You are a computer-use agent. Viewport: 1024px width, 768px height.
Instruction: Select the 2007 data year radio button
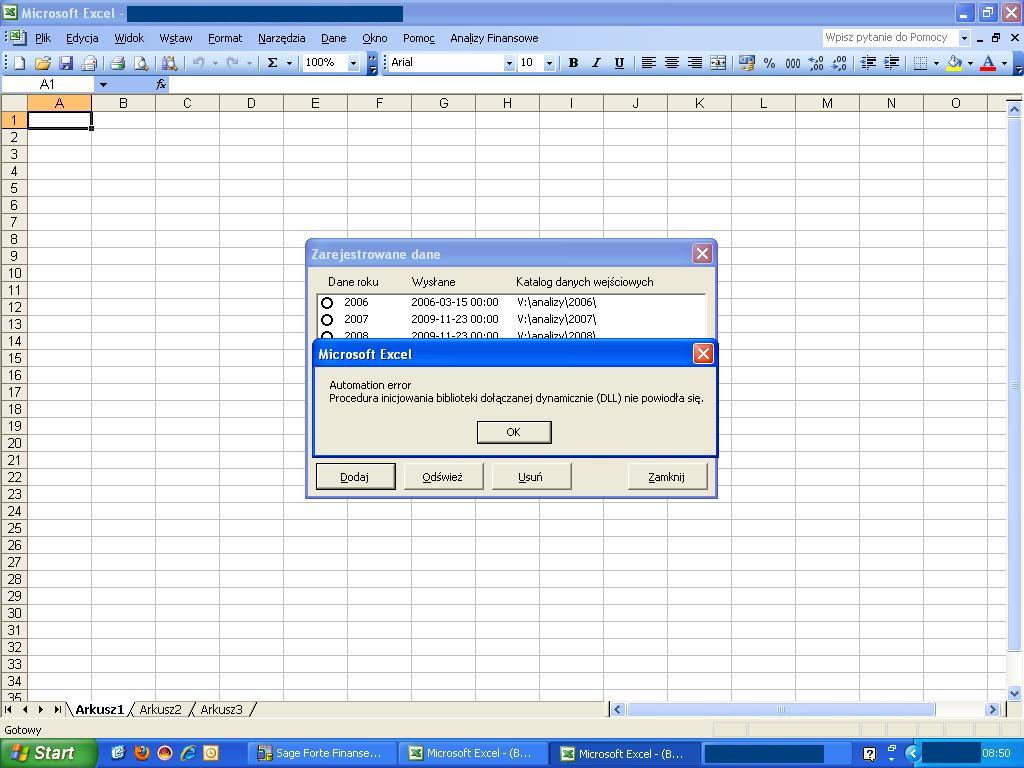point(327,319)
